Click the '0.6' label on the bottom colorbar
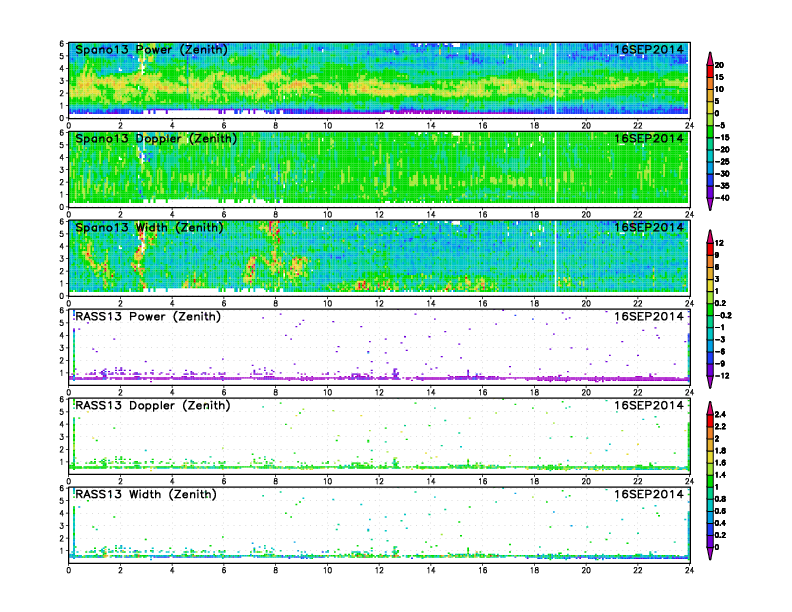The height and width of the screenshot is (612, 792). (720, 511)
